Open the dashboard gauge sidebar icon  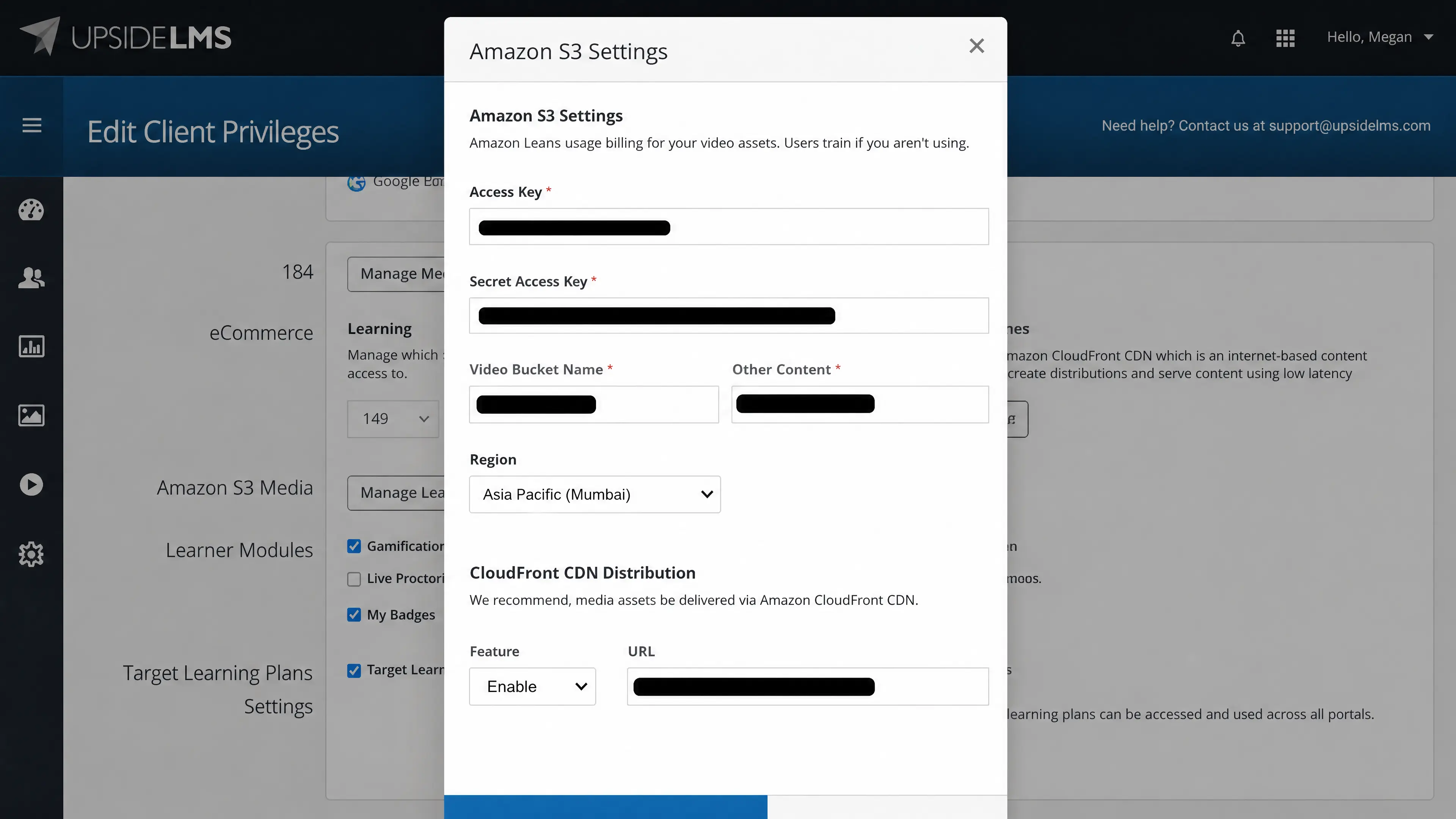coord(31,210)
